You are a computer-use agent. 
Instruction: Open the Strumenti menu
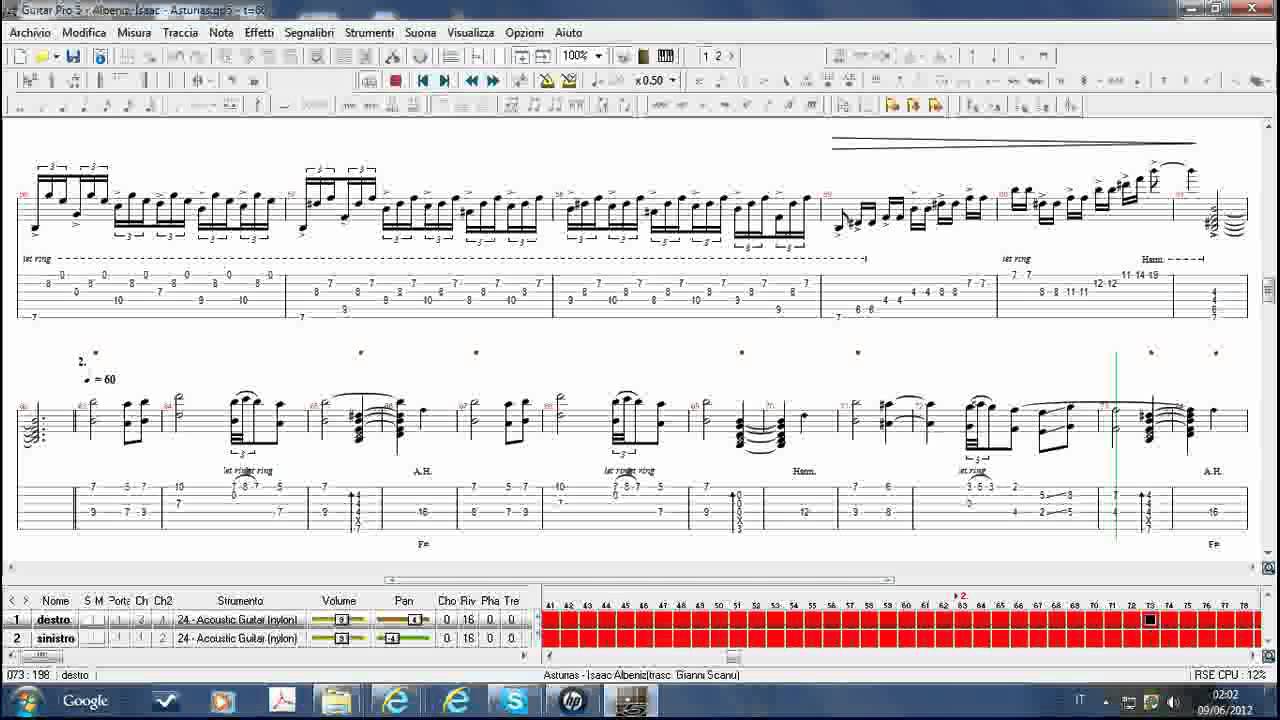coord(369,32)
